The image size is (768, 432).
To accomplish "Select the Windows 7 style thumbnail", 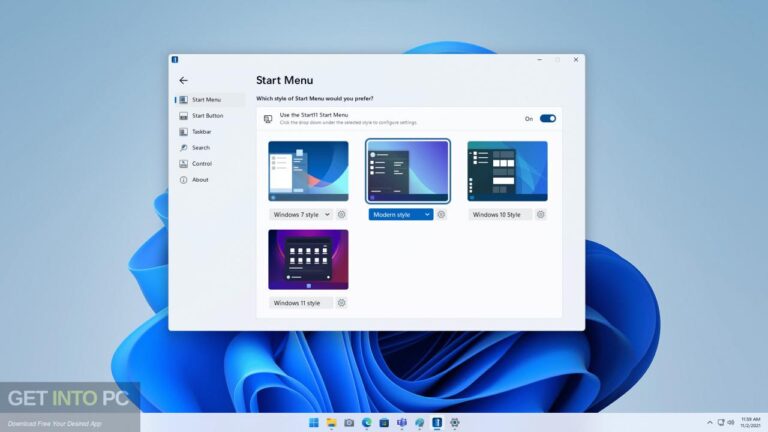I will 308,171.
